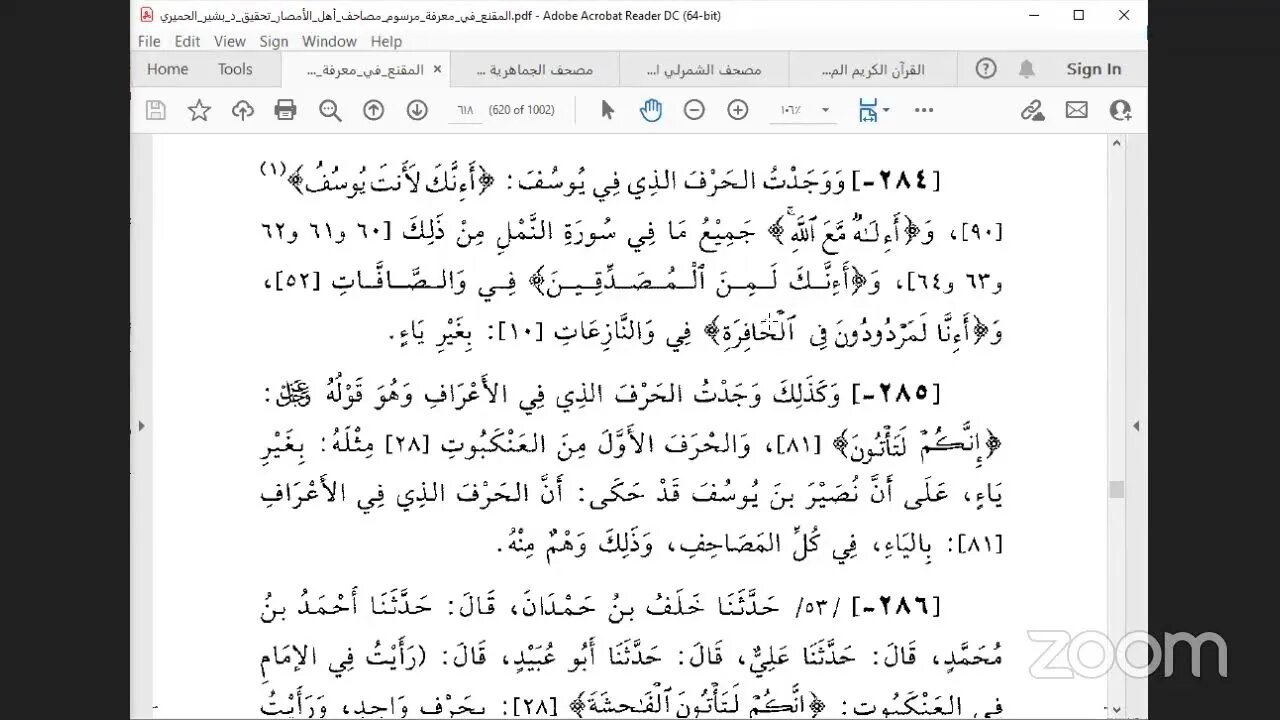Open the Help question mark icon
Image resolution: width=1280 pixels, height=720 pixels.
point(986,69)
